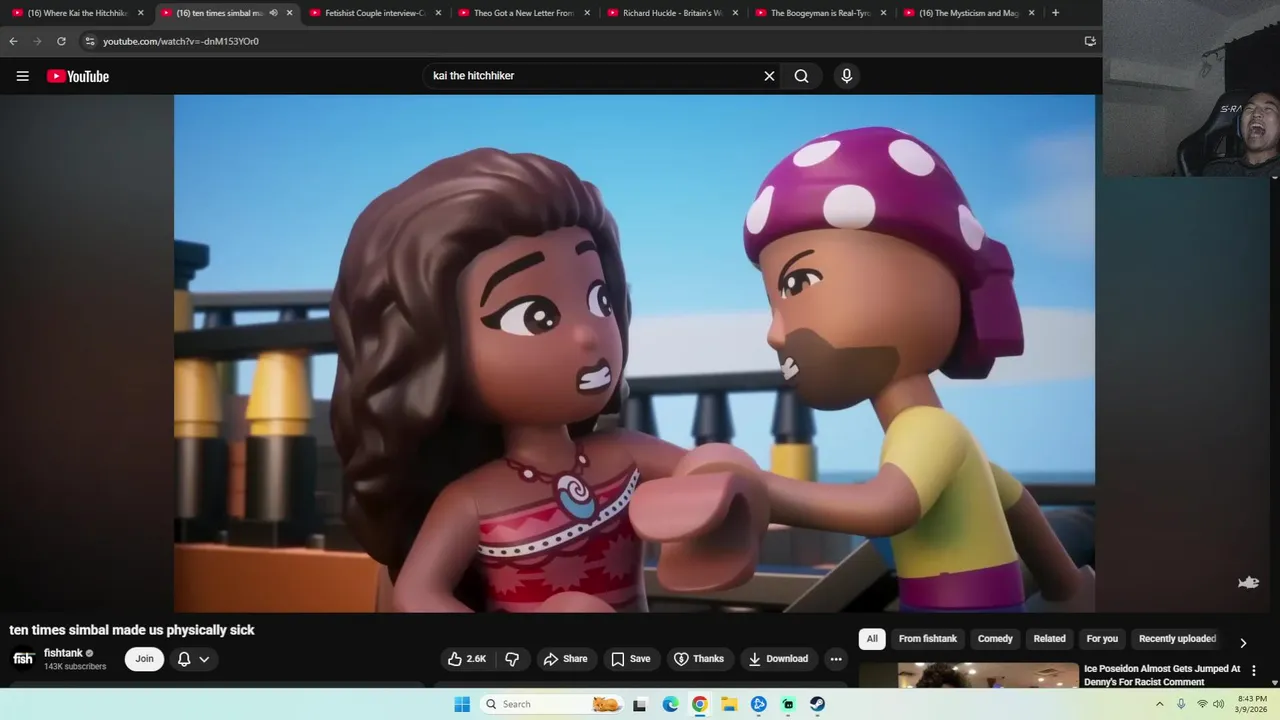This screenshot has height=720, width=1280.
Task: Open Steam from the taskbar
Action: coord(817,704)
